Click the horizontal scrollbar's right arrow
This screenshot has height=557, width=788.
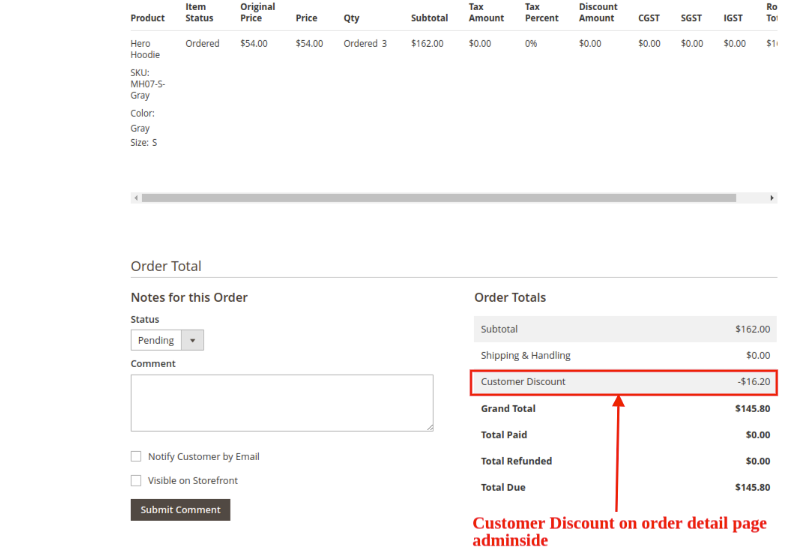[772, 198]
